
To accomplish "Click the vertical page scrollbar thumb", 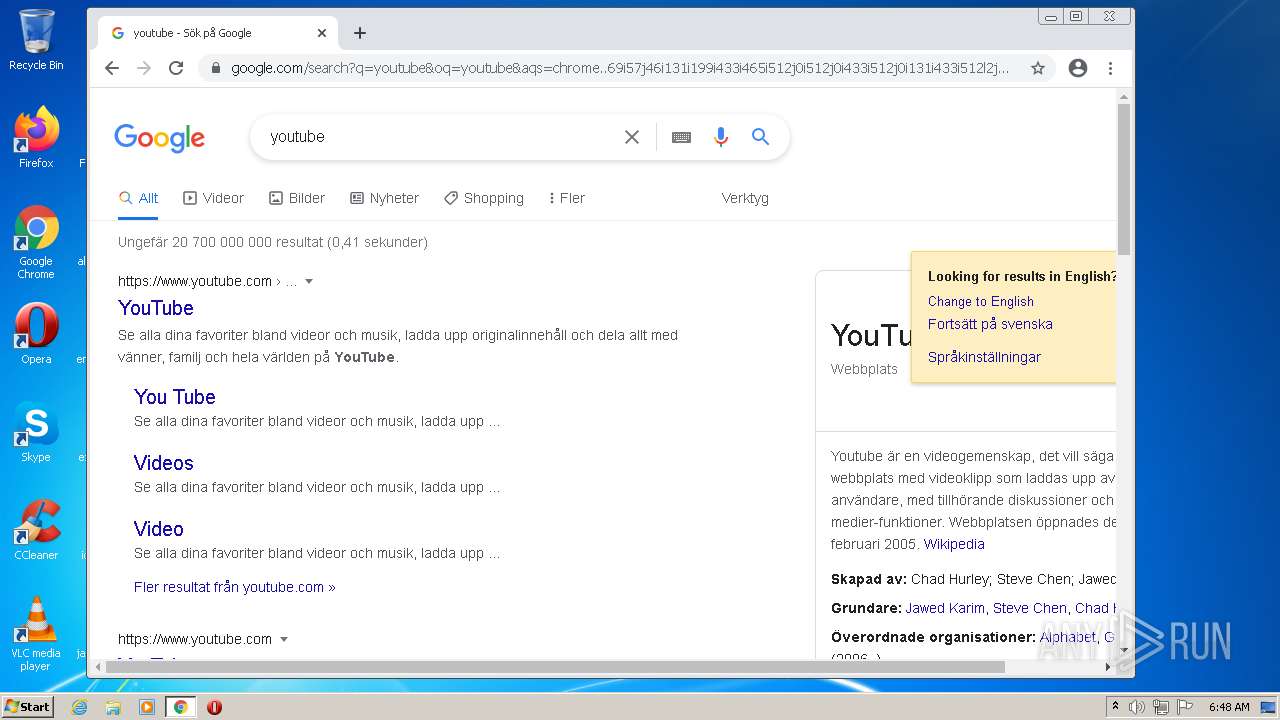I will 1124,180.
